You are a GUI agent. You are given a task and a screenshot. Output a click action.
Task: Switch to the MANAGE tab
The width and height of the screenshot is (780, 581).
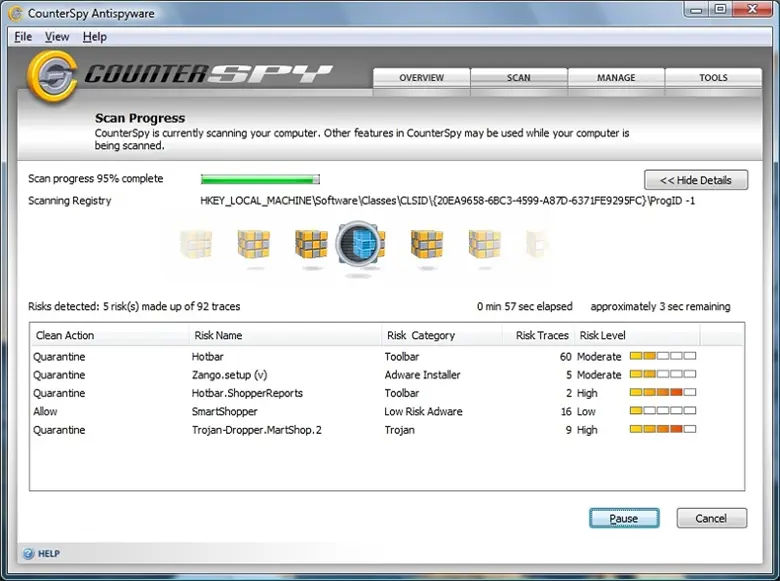pyautogui.click(x=616, y=78)
